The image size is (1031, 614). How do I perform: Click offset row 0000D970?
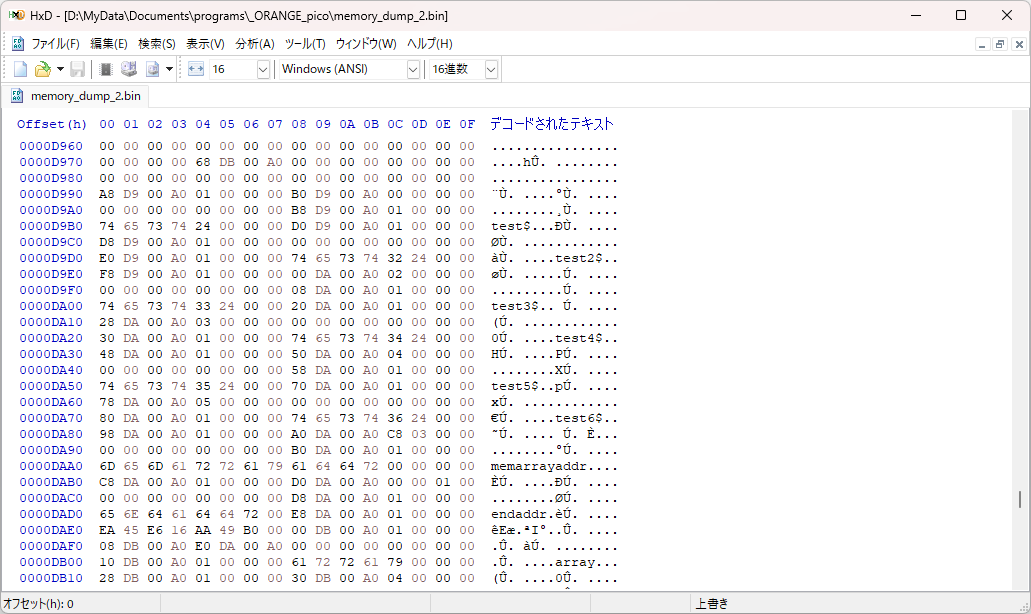coord(51,162)
